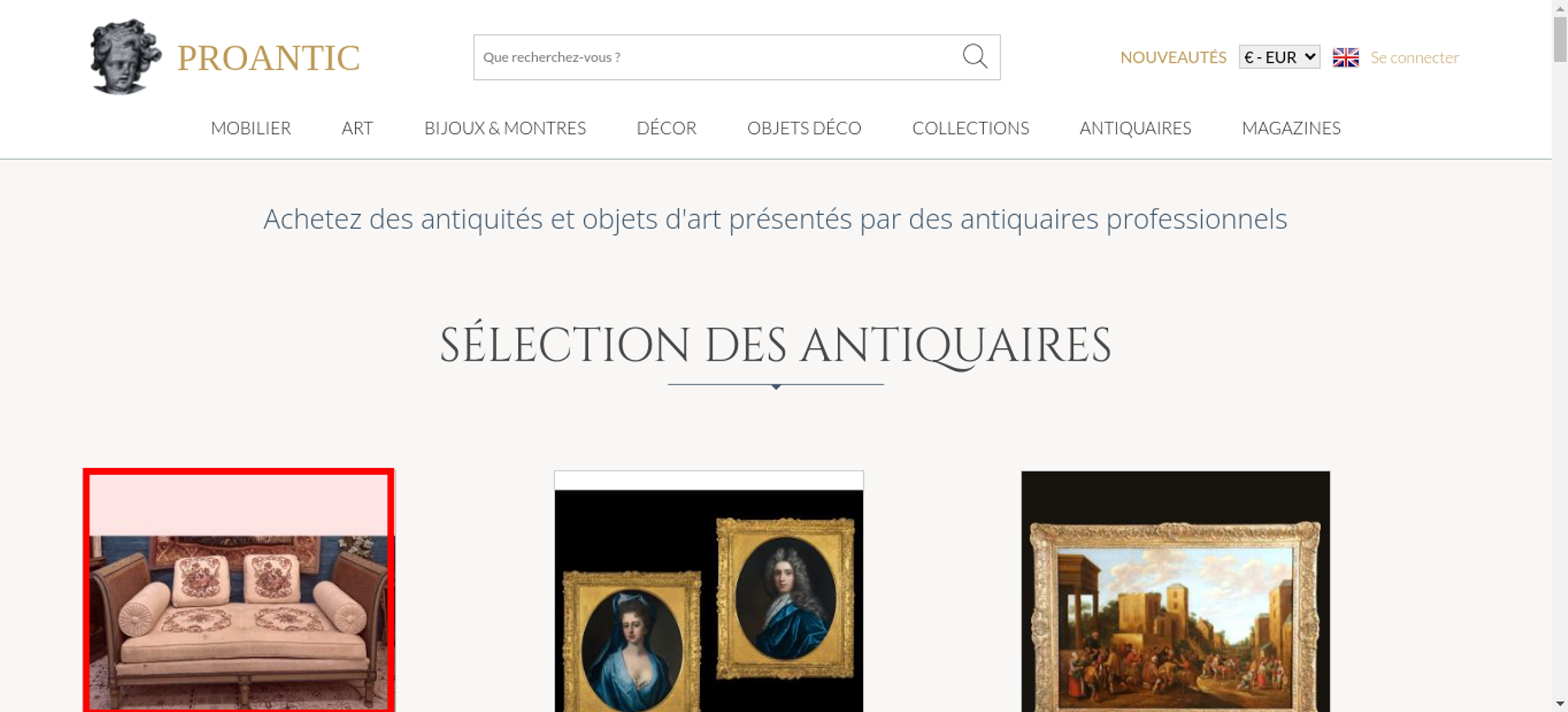This screenshot has width=1568, height=712.
Task: Click the Proantic cherub head logo
Action: click(x=125, y=56)
